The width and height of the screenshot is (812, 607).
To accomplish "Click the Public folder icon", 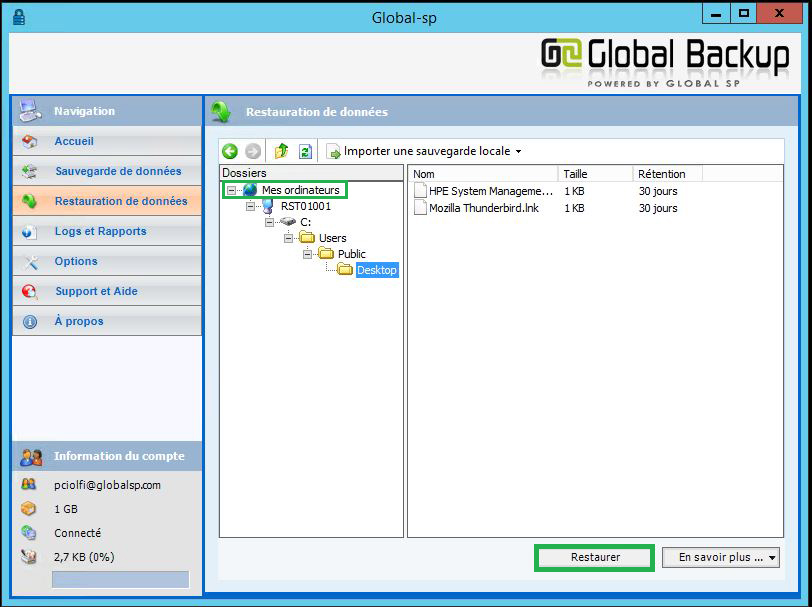I will click(326, 254).
